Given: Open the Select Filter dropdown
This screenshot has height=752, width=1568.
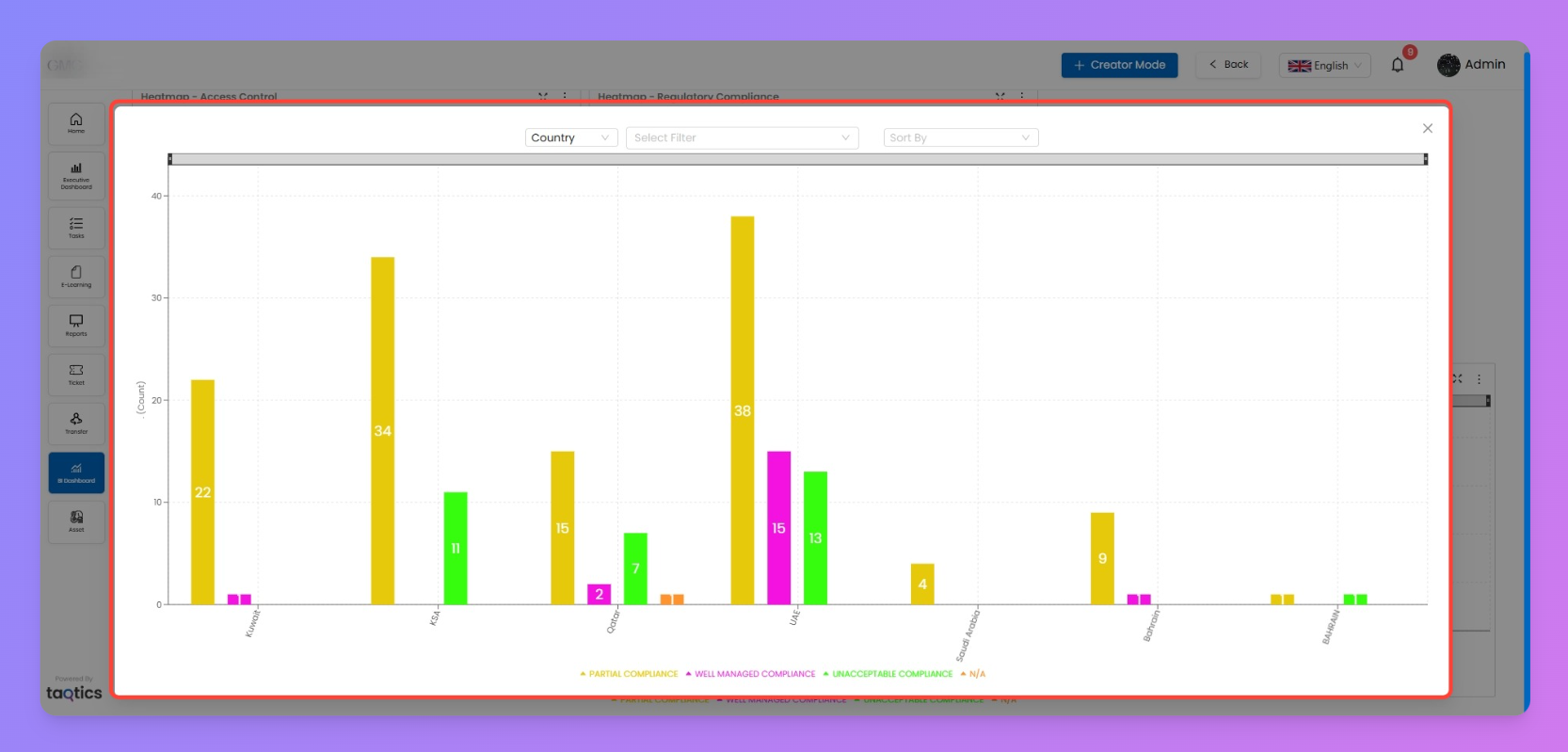Looking at the screenshot, I should 742,137.
